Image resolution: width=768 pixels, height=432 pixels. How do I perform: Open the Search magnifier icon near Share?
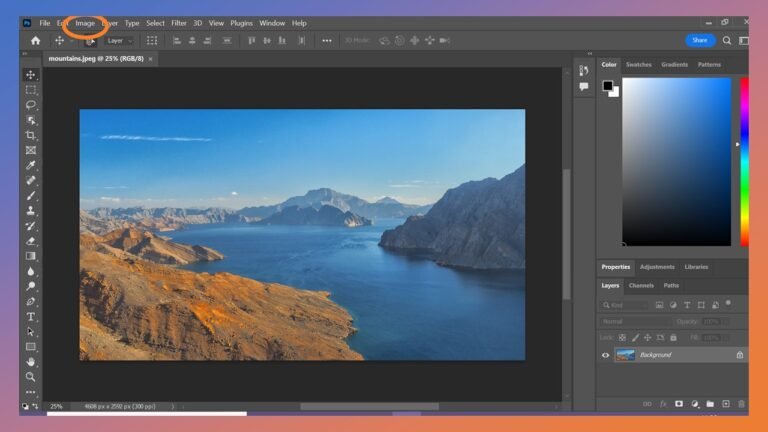click(727, 41)
